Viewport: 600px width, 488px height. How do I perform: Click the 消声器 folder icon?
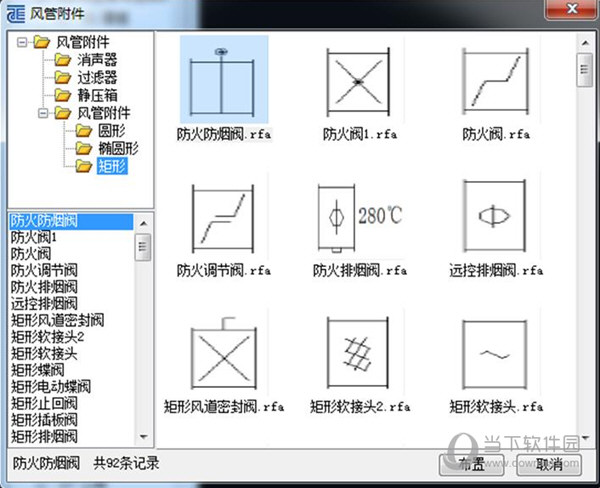[63, 60]
